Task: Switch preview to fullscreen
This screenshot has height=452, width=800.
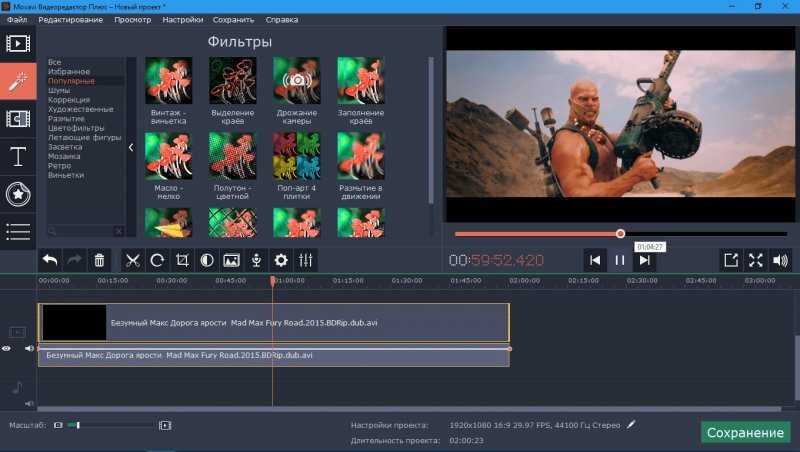Action: (756, 260)
